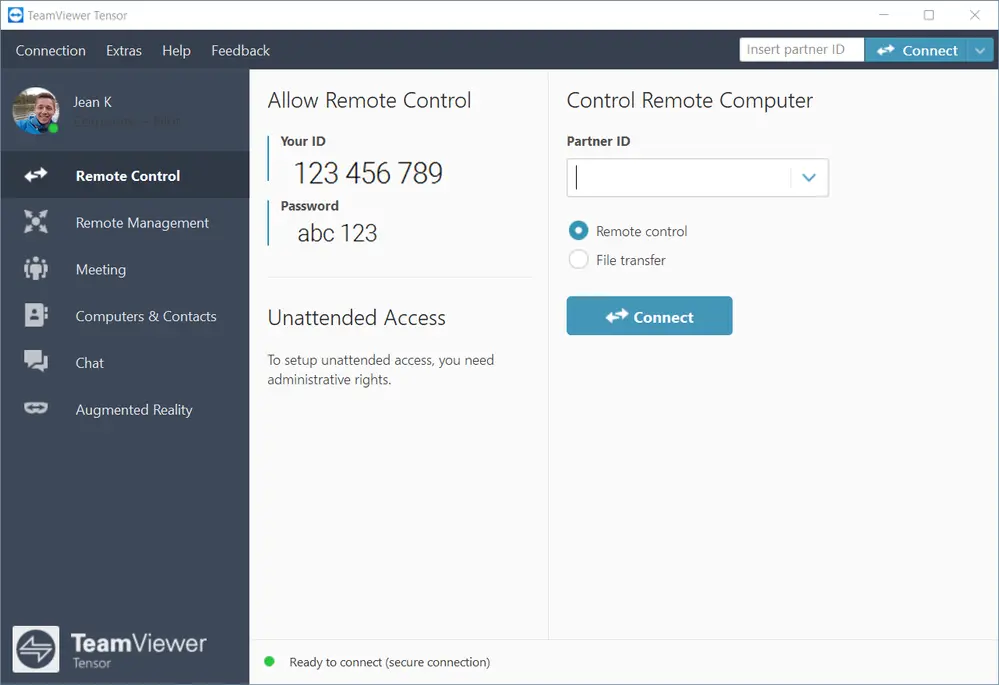Click the Remote Control arrows icon in sidebar
Image resolution: width=999 pixels, height=685 pixels.
36,175
